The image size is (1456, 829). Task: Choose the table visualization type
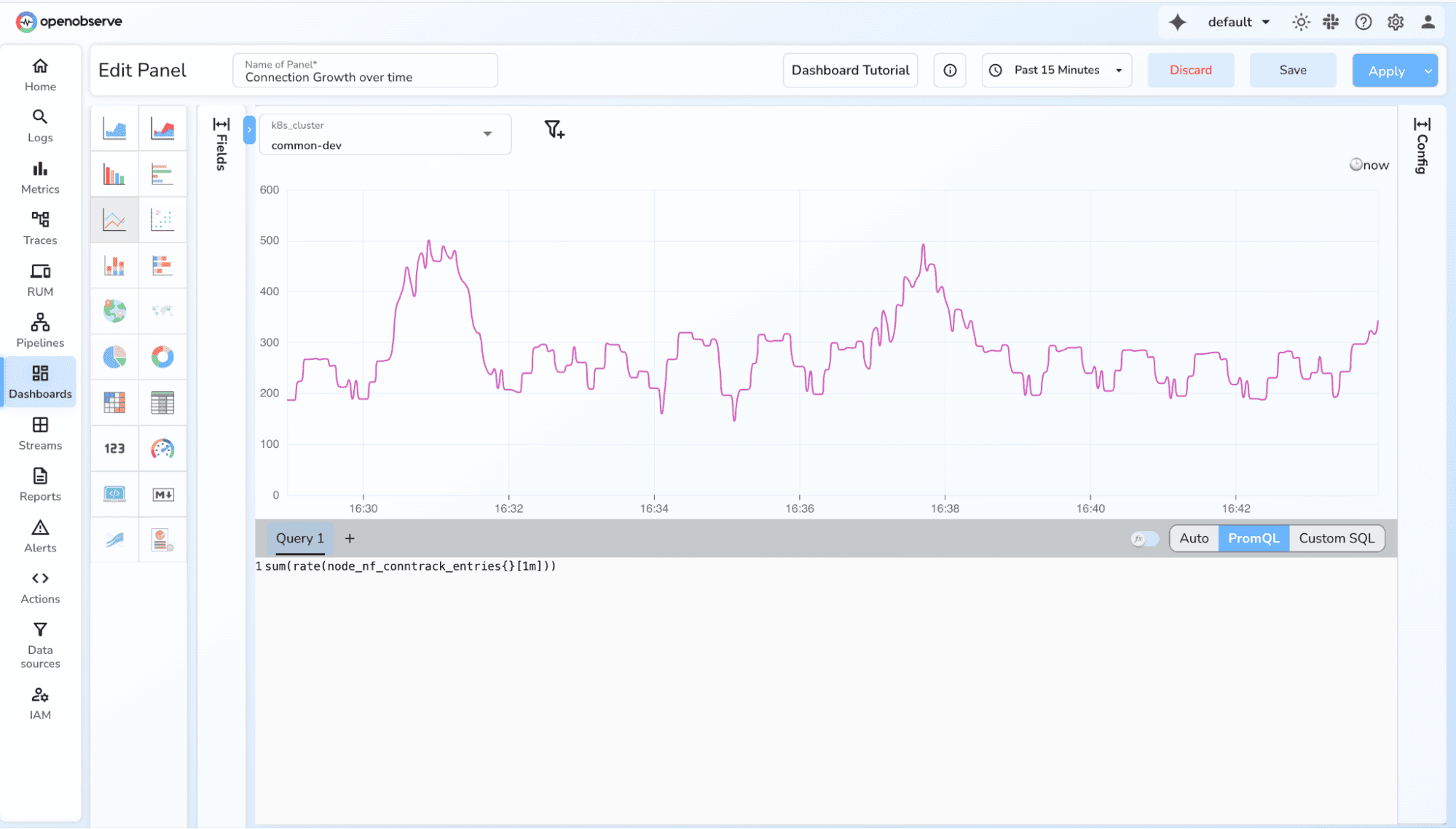tap(162, 403)
